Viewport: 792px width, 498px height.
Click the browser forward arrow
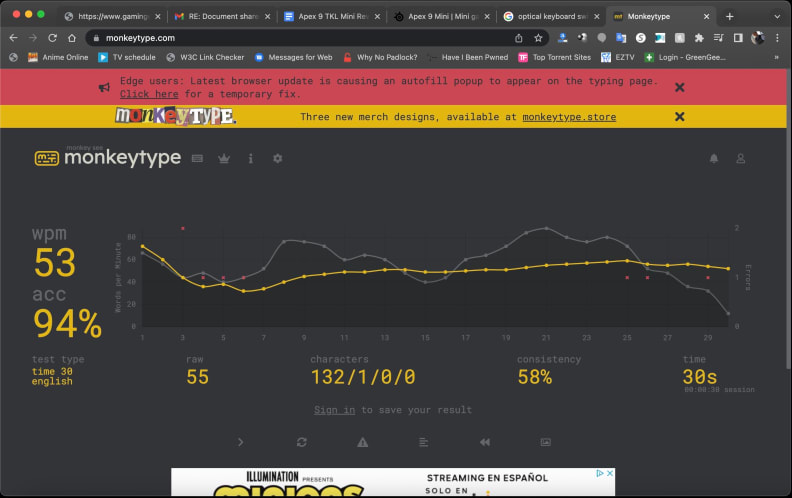pyautogui.click(x=33, y=38)
